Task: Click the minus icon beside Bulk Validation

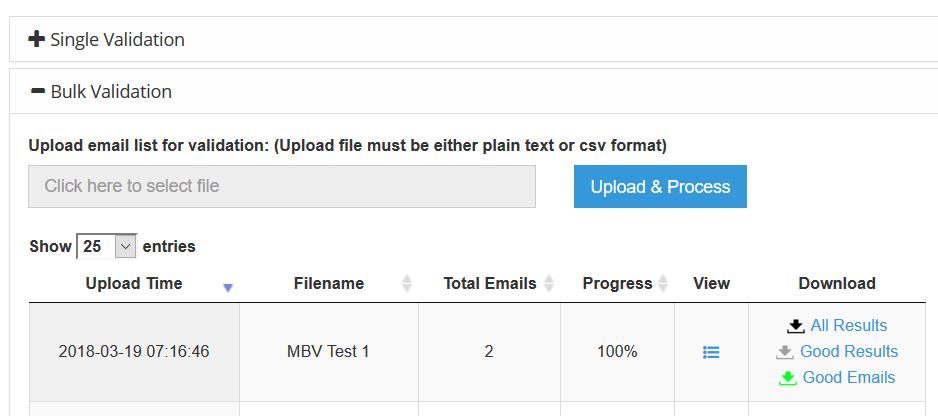Action: (x=38, y=92)
